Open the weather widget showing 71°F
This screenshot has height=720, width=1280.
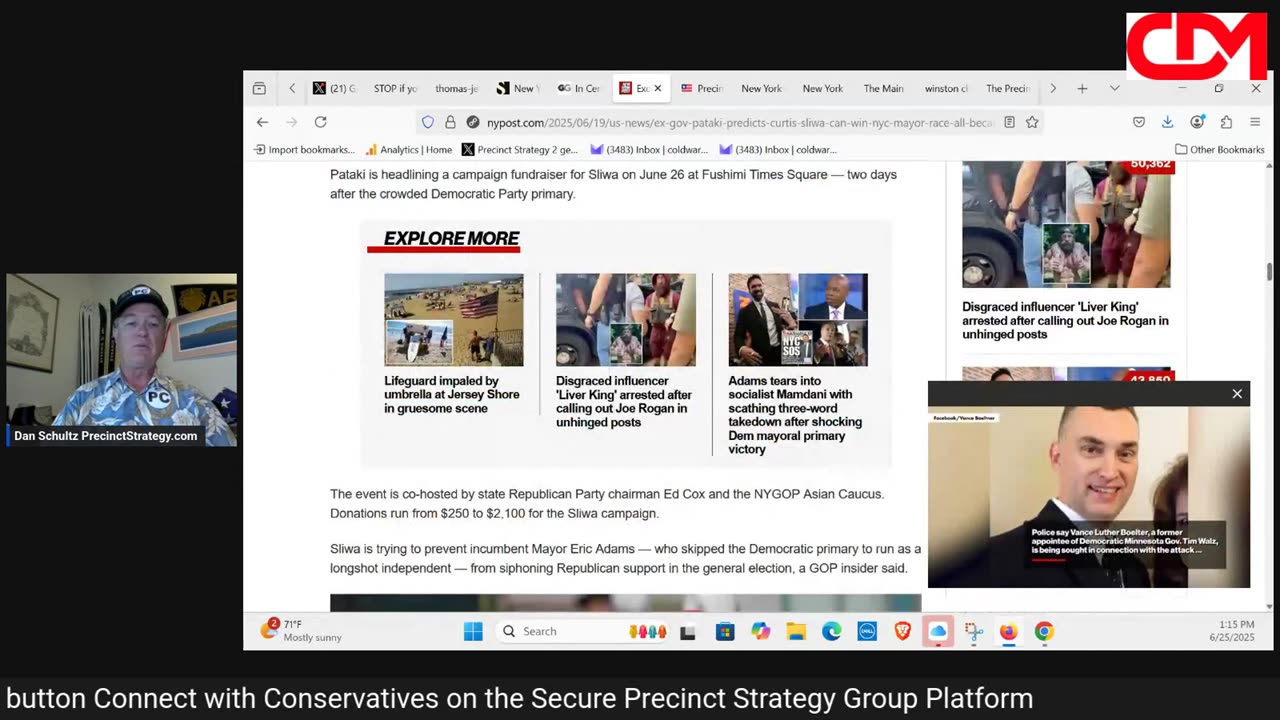(302, 631)
